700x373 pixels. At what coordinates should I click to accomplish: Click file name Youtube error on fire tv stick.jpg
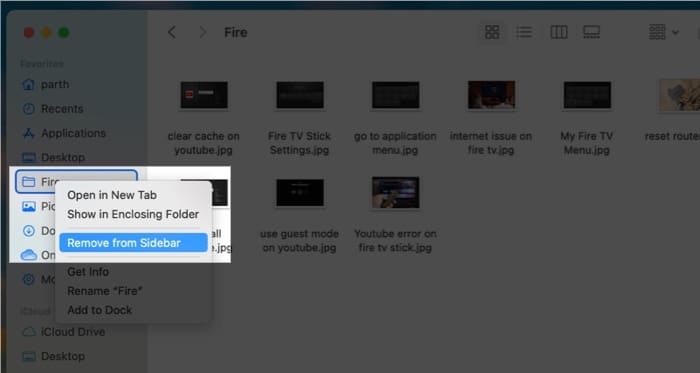click(396, 240)
